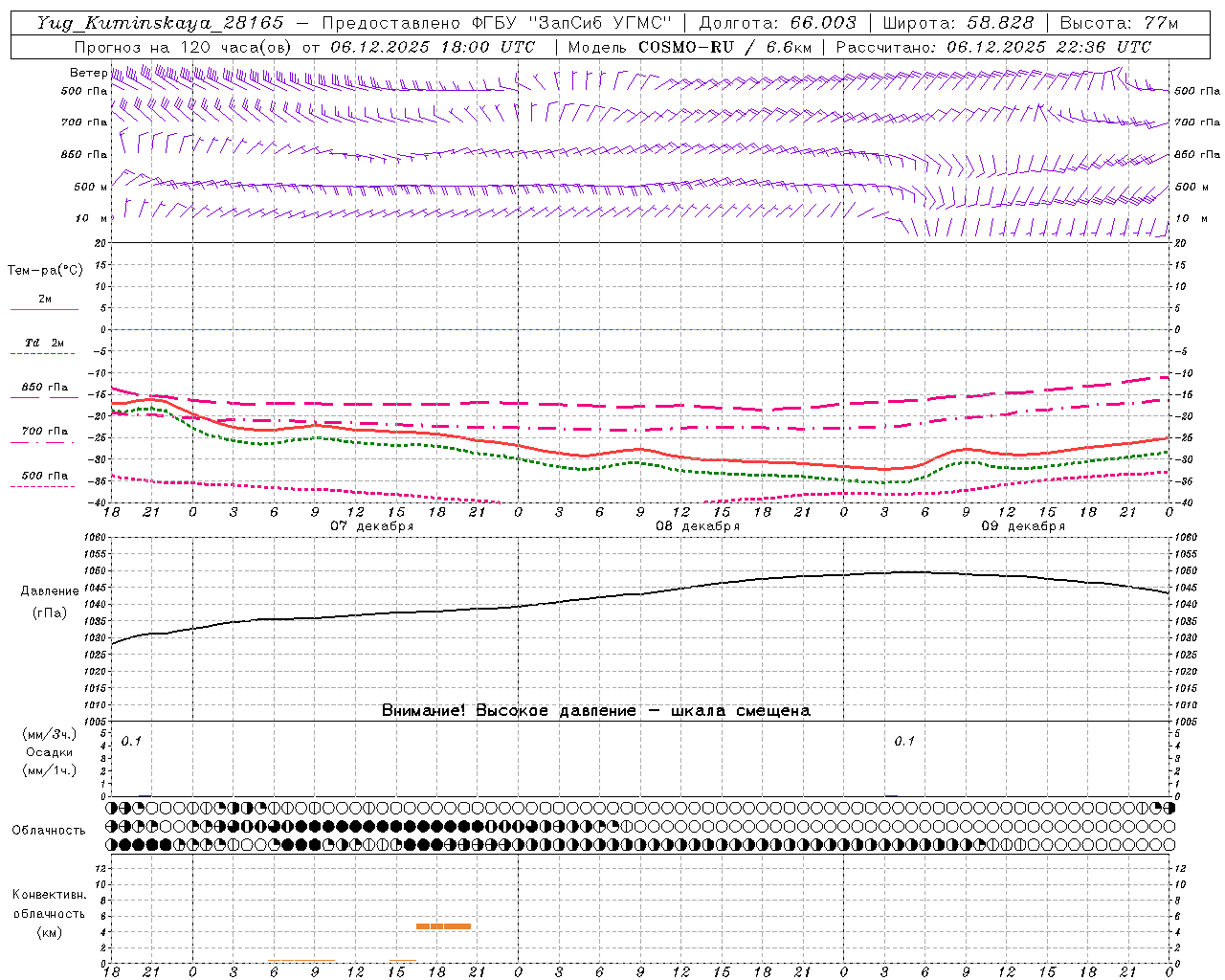Click the Ветер wind panel label
The height and width of the screenshot is (980, 1225).
pyautogui.click(x=88, y=73)
